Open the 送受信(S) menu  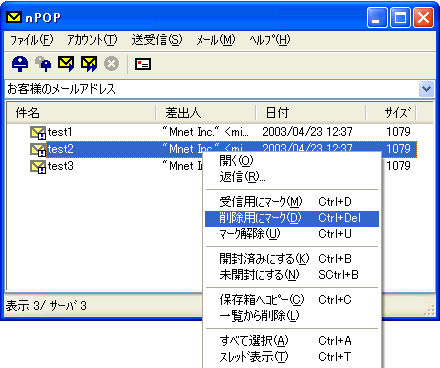click(x=157, y=40)
